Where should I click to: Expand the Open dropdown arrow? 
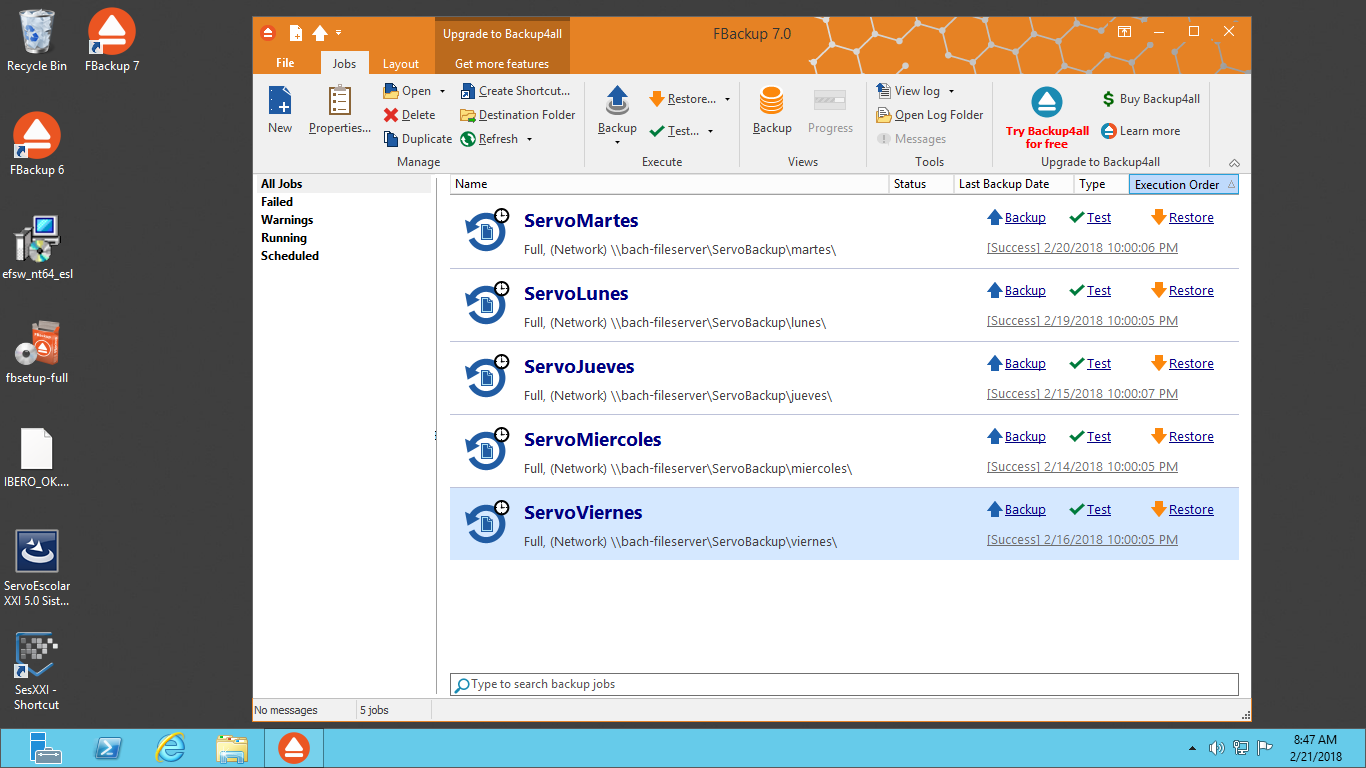pyautogui.click(x=442, y=91)
